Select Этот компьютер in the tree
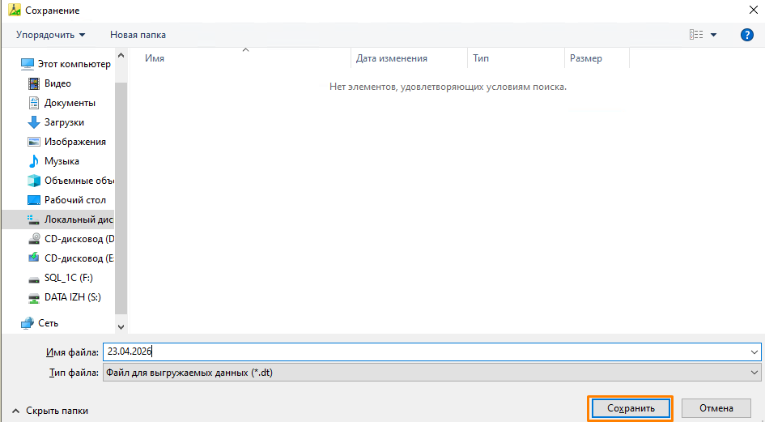Image resolution: width=765 pixels, height=422 pixels. coord(74,64)
